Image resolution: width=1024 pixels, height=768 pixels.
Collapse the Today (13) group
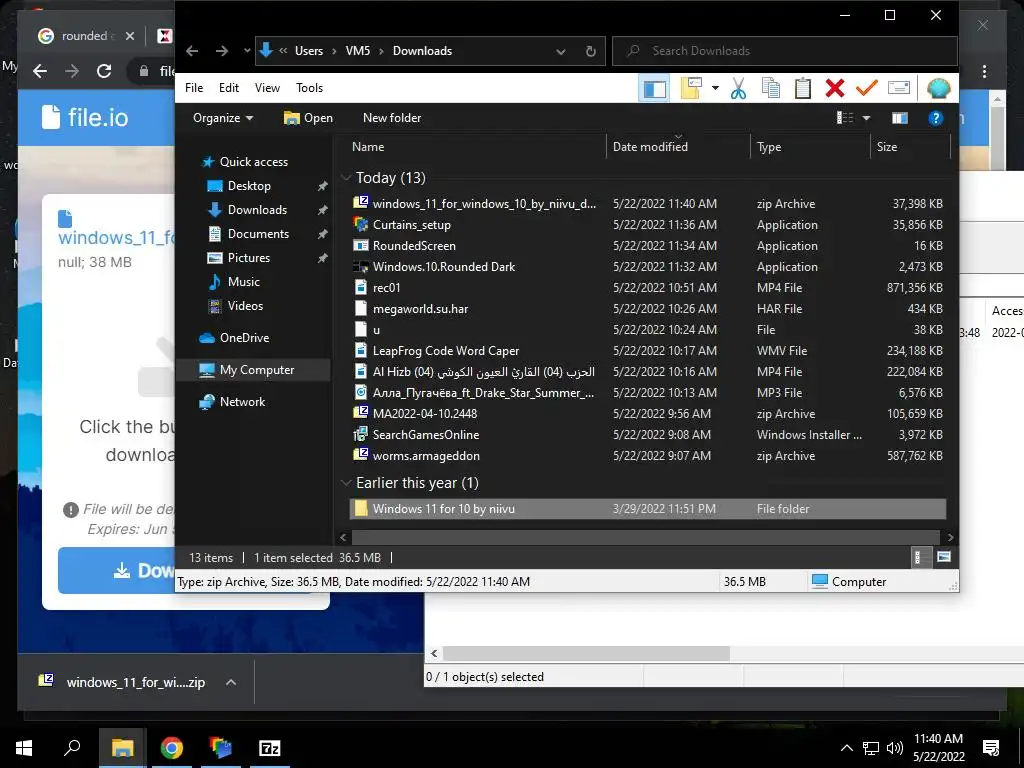pos(346,178)
